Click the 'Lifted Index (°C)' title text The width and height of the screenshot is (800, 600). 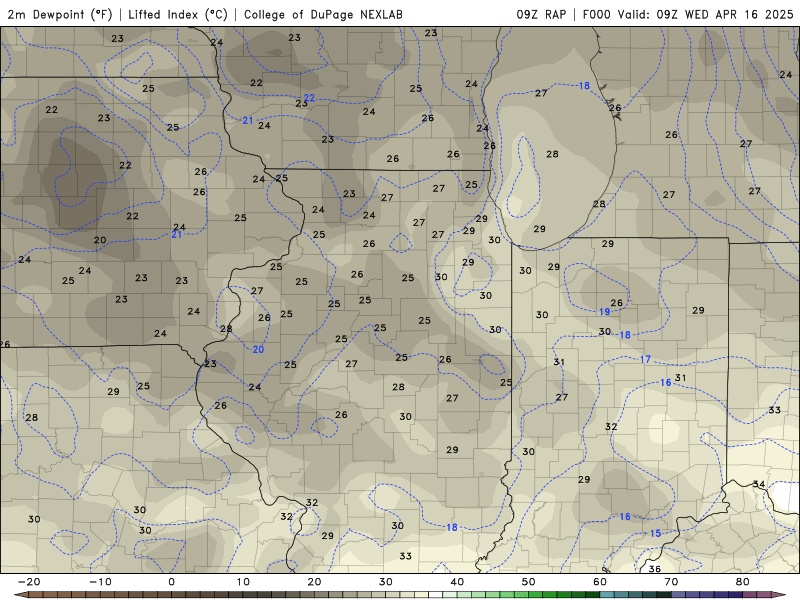(178, 14)
